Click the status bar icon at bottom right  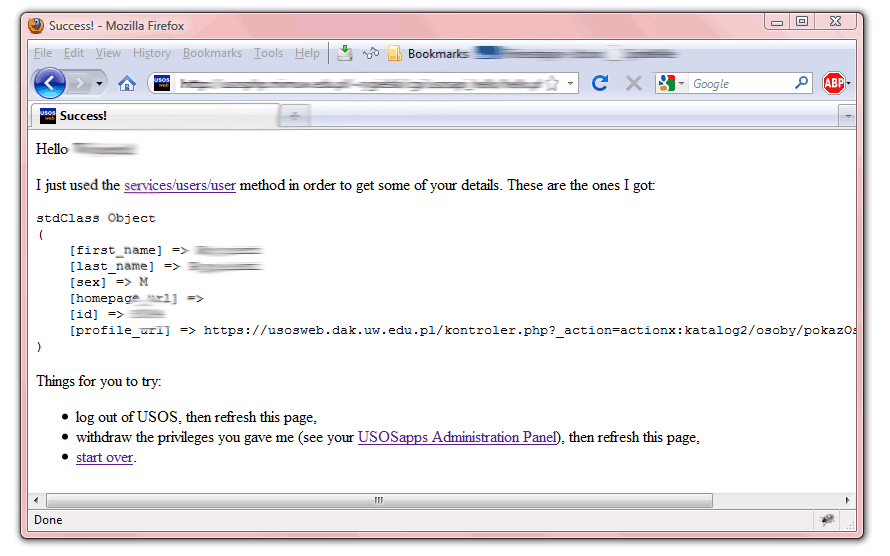click(x=827, y=520)
